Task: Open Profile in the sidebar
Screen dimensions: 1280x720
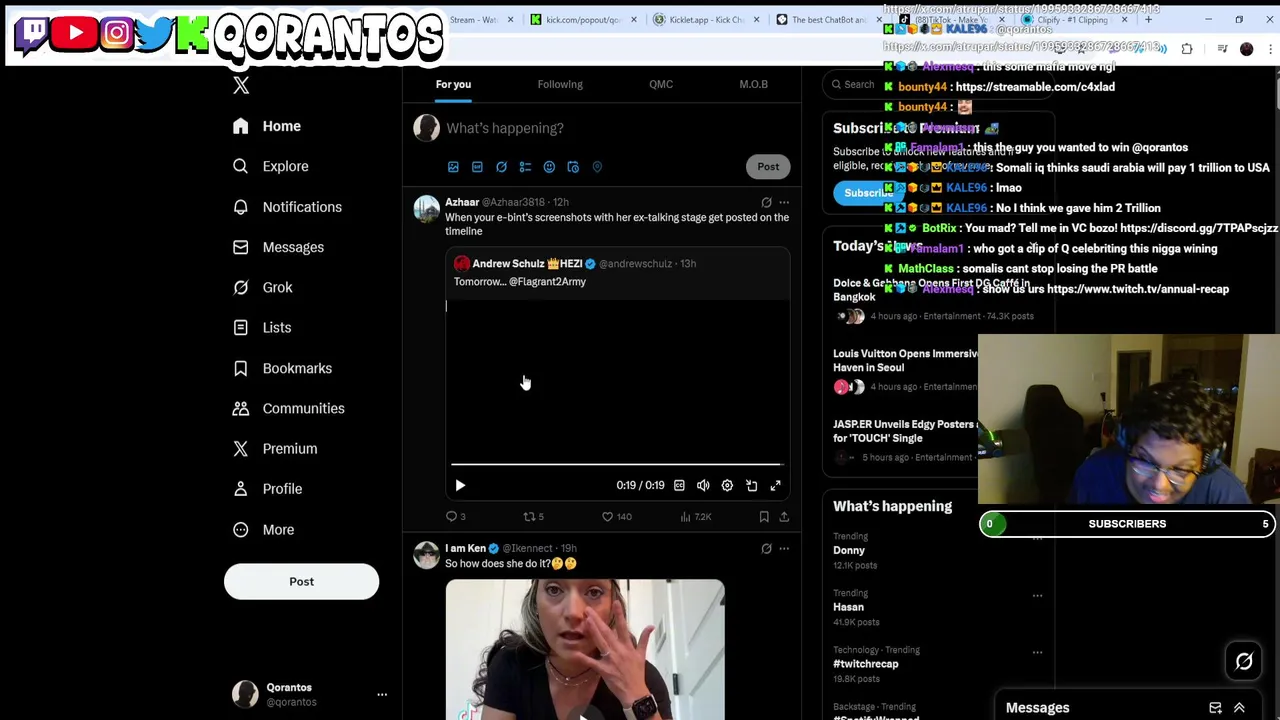Action: point(266,489)
